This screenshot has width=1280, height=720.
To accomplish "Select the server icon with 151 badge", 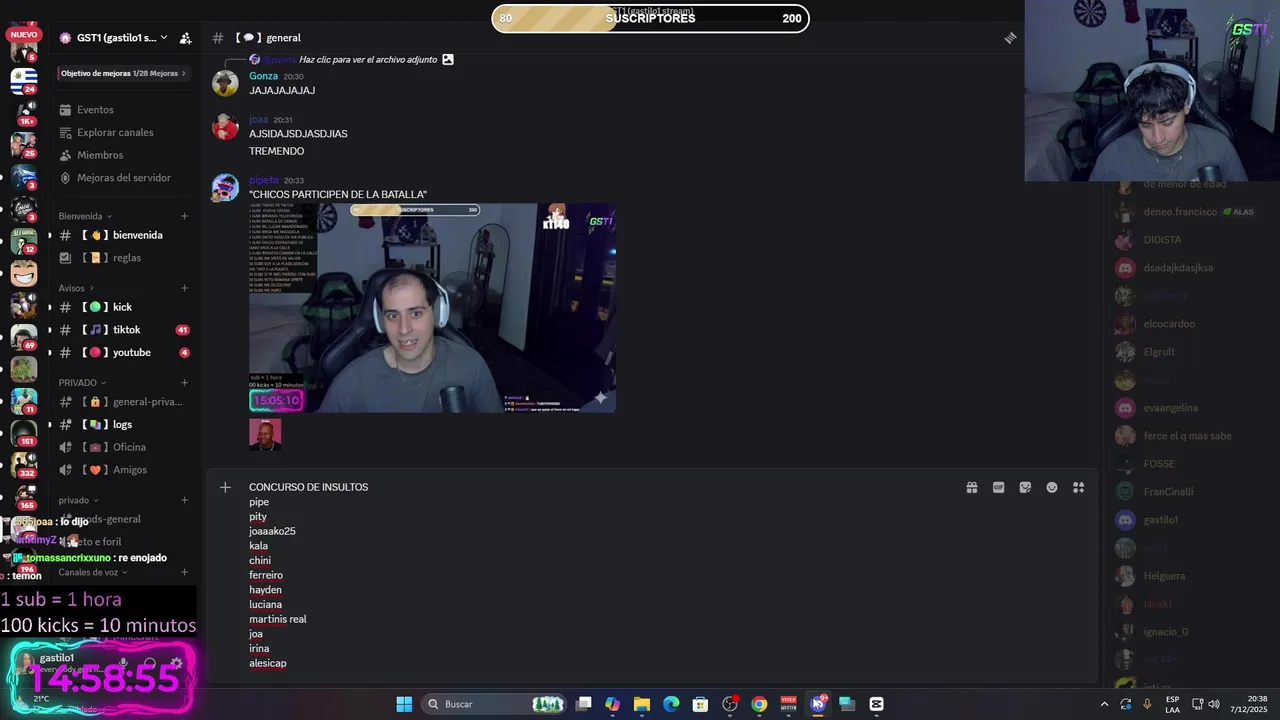I will pos(24,432).
